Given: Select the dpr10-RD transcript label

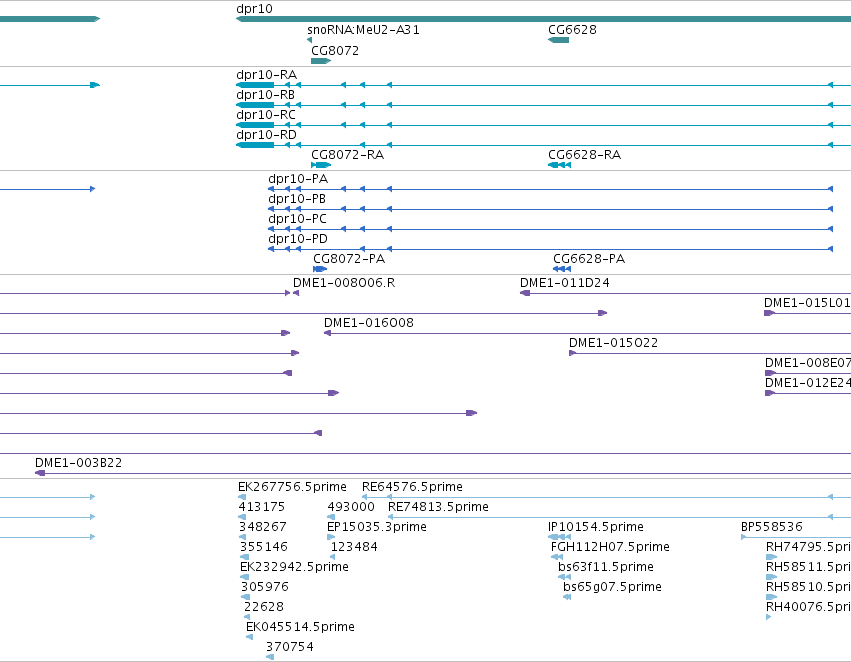Looking at the screenshot, I should tap(266, 135).
